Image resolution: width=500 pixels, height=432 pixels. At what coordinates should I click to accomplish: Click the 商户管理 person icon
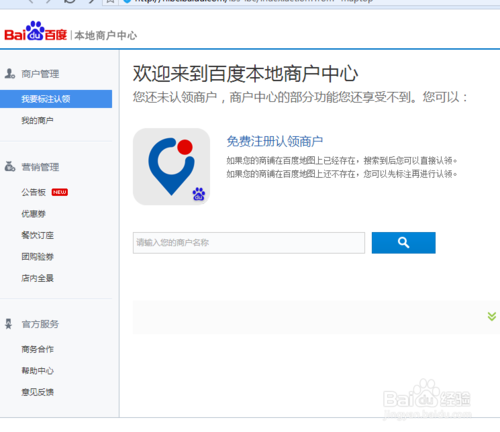pos(10,73)
